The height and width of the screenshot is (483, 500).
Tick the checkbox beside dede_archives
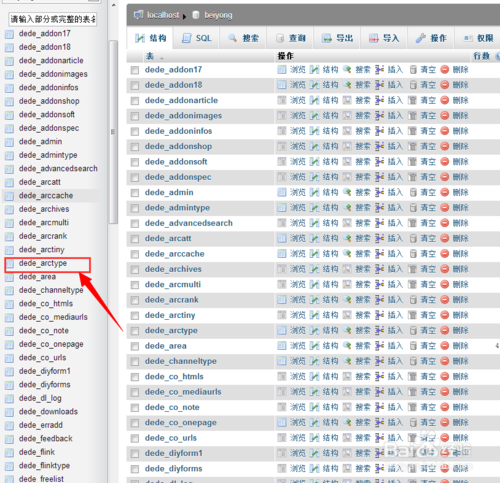(135, 269)
